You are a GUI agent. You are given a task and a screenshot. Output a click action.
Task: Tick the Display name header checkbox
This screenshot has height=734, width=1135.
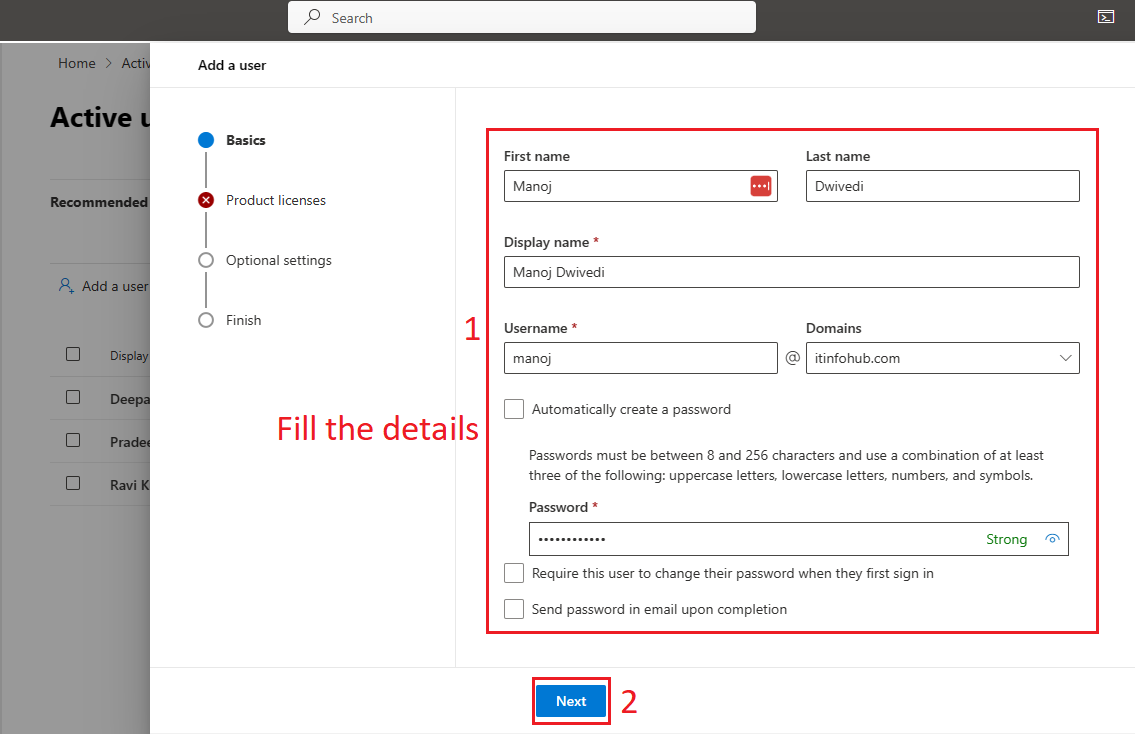[73, 354]
